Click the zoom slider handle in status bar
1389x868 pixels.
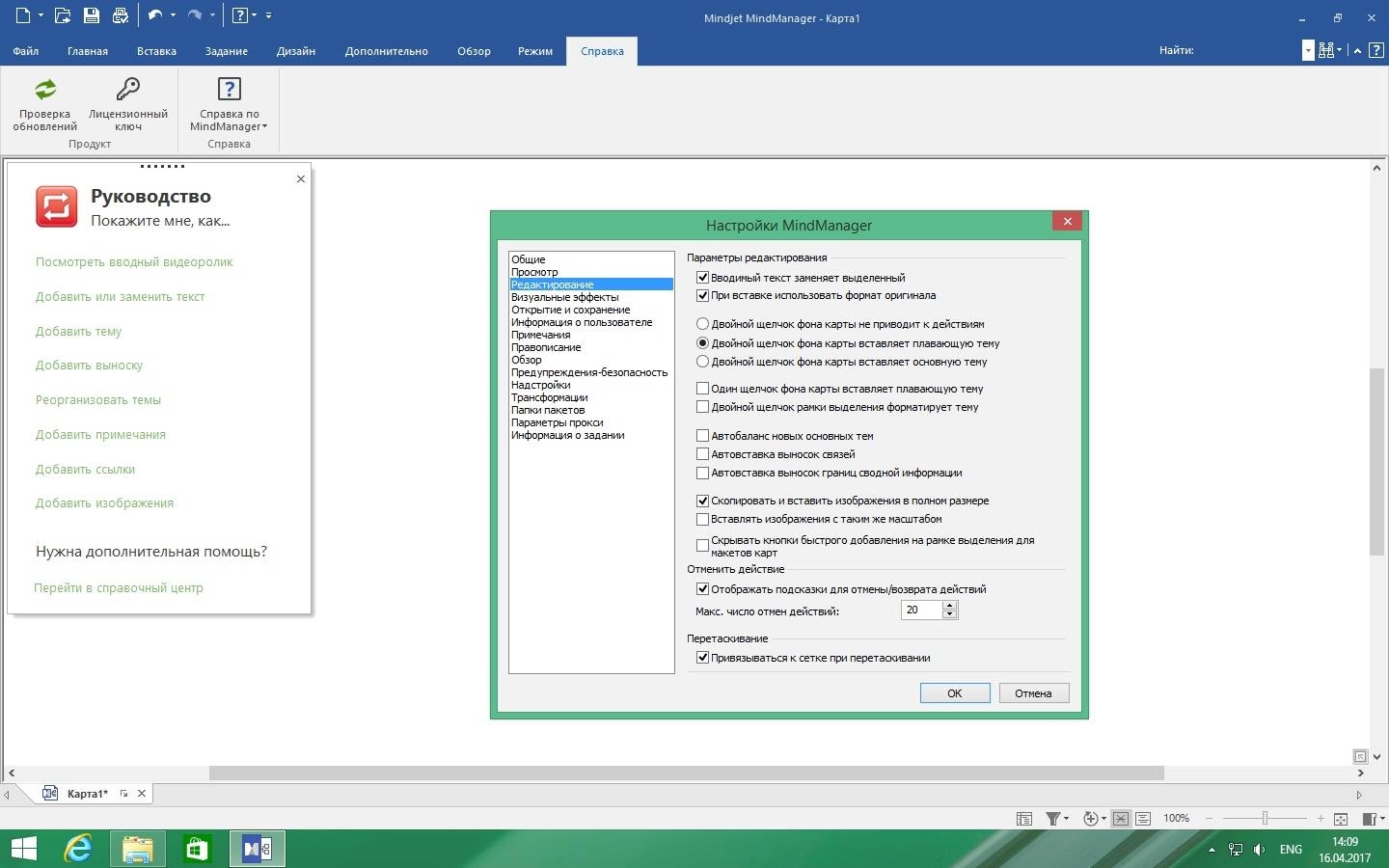(1265, 819)
